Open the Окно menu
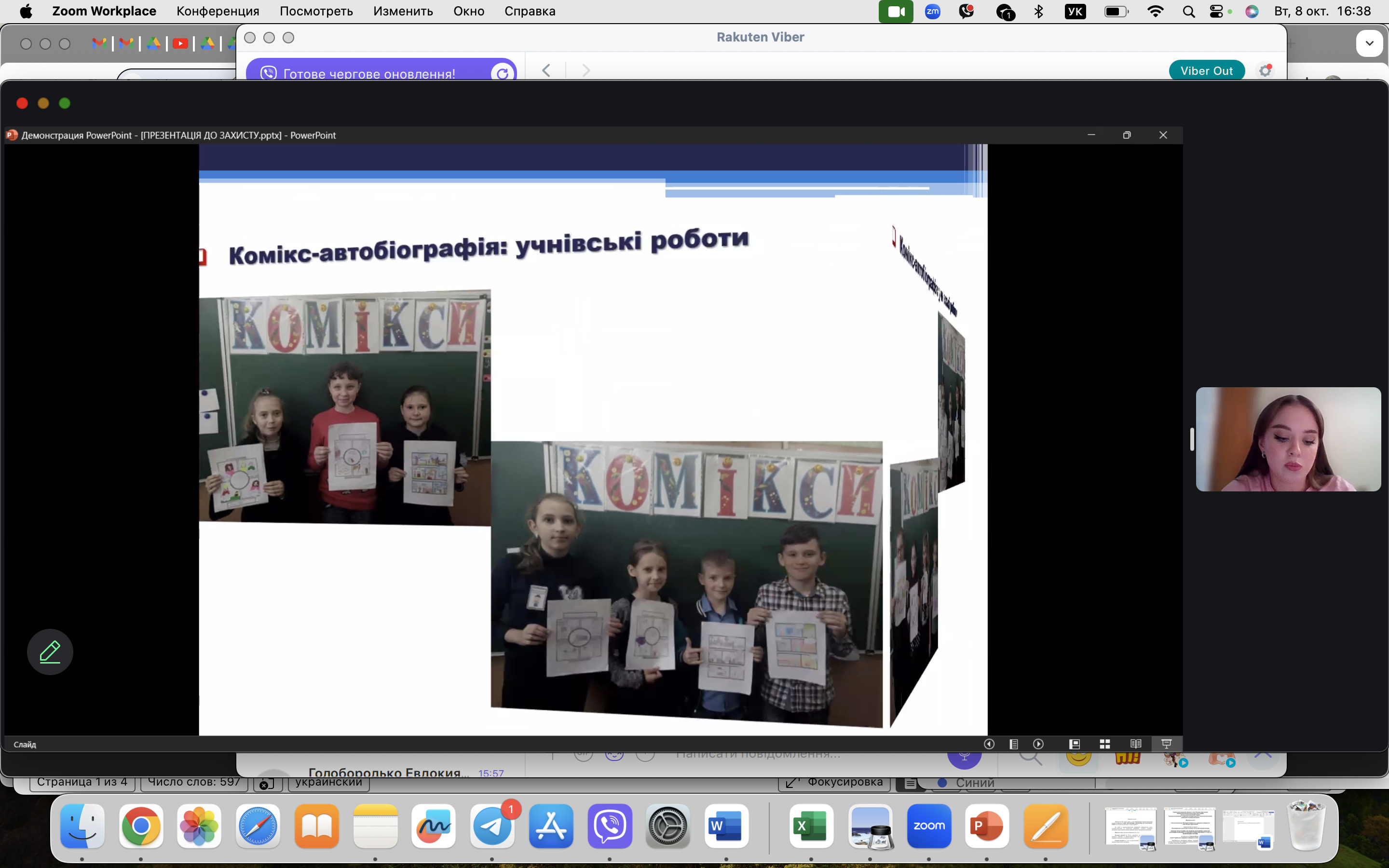The width and height of the screenshot is (1389, 868). click(x=469, y=12)
